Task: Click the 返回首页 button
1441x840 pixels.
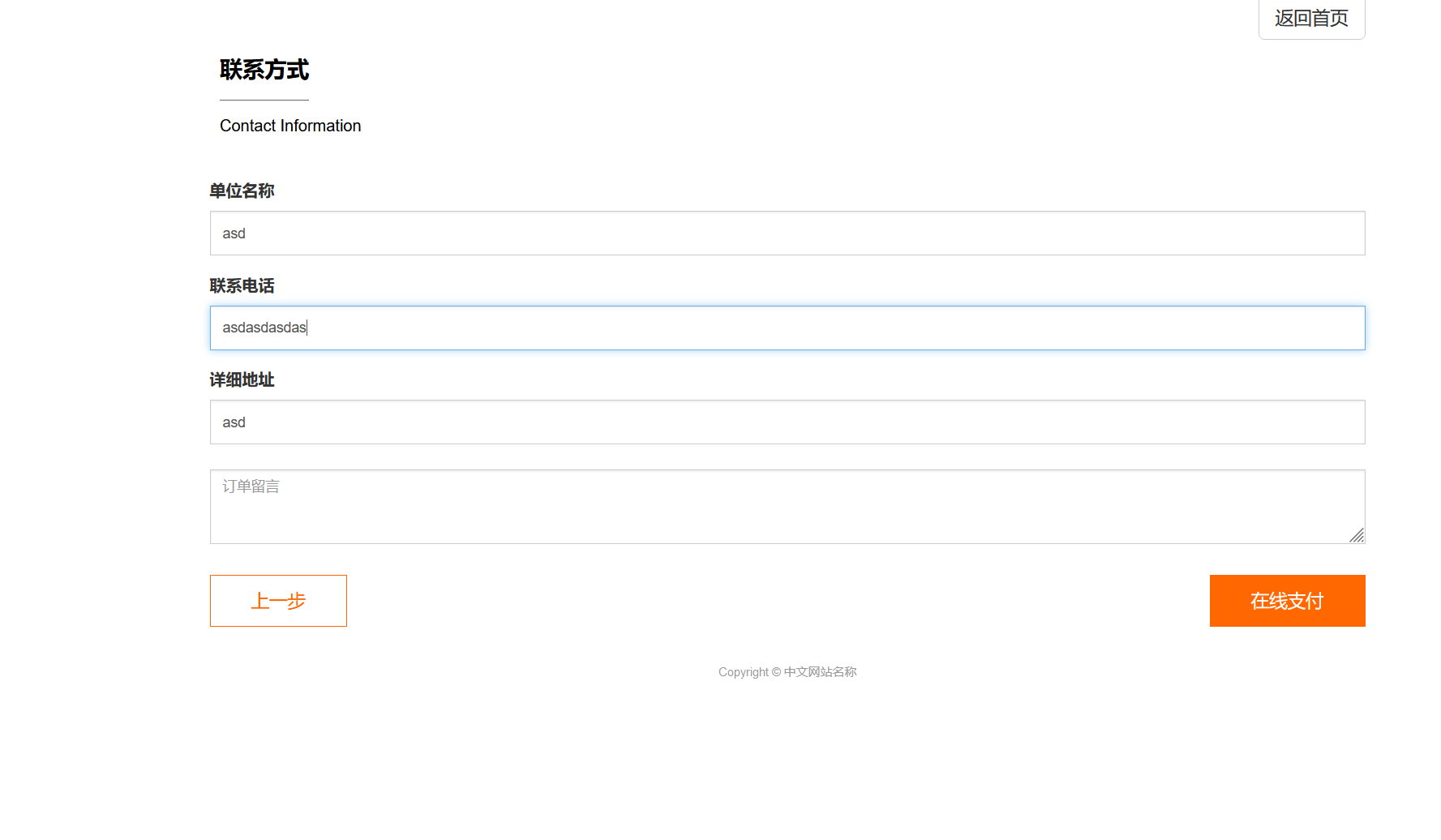Action: (1311, 18)
